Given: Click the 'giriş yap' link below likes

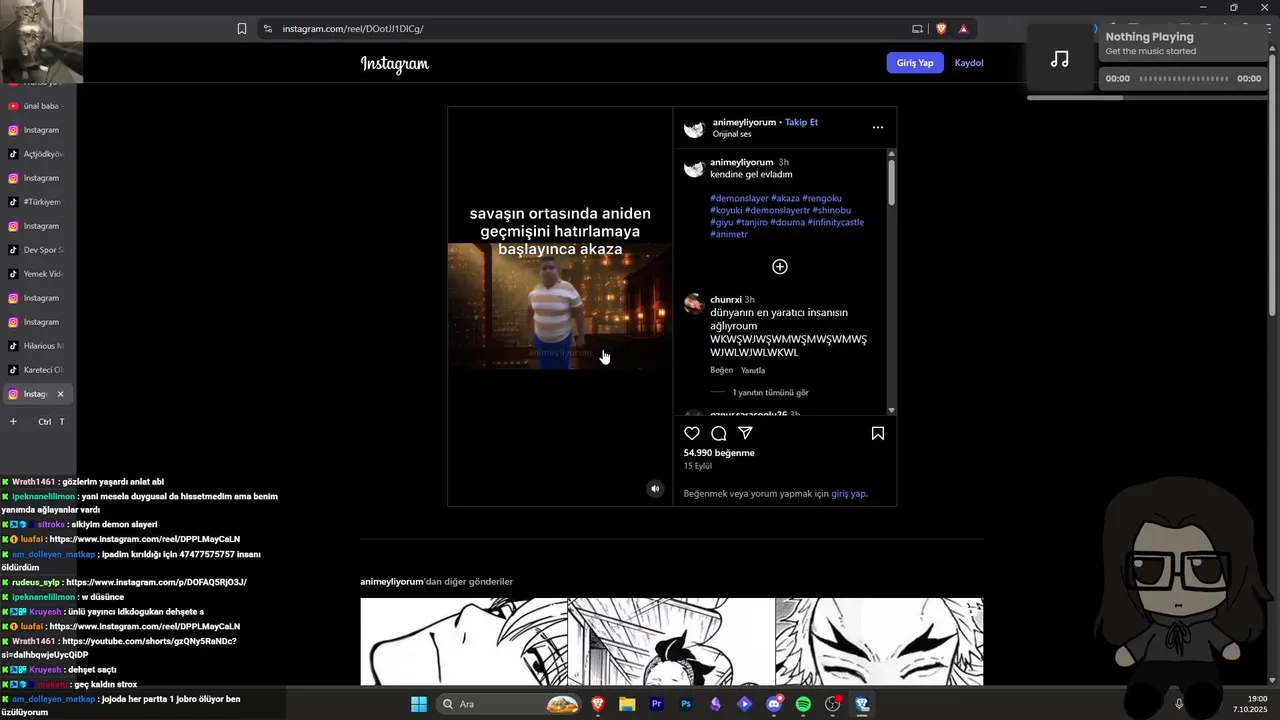Looking at the screenshot, I should [848, 494].
